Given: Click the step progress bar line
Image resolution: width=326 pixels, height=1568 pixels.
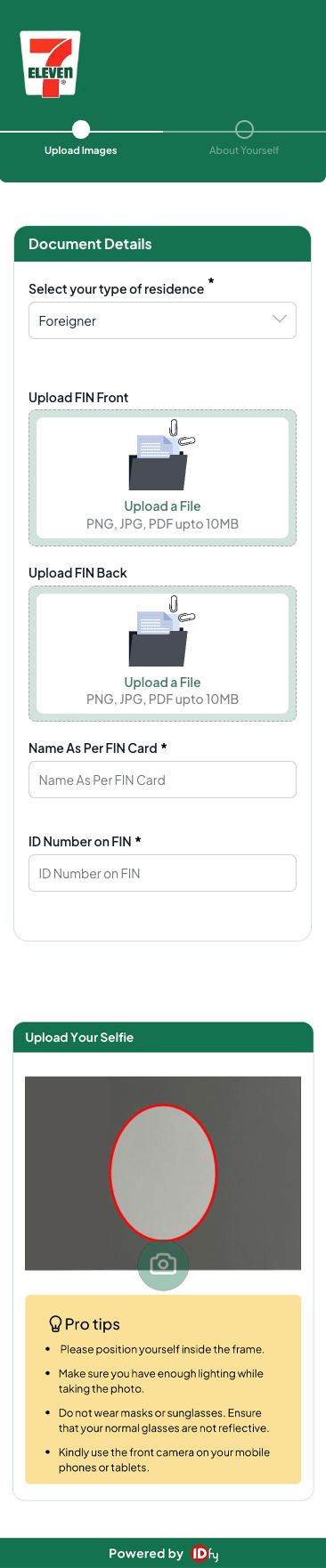Looking at the screenshot, I should (163, 131).
